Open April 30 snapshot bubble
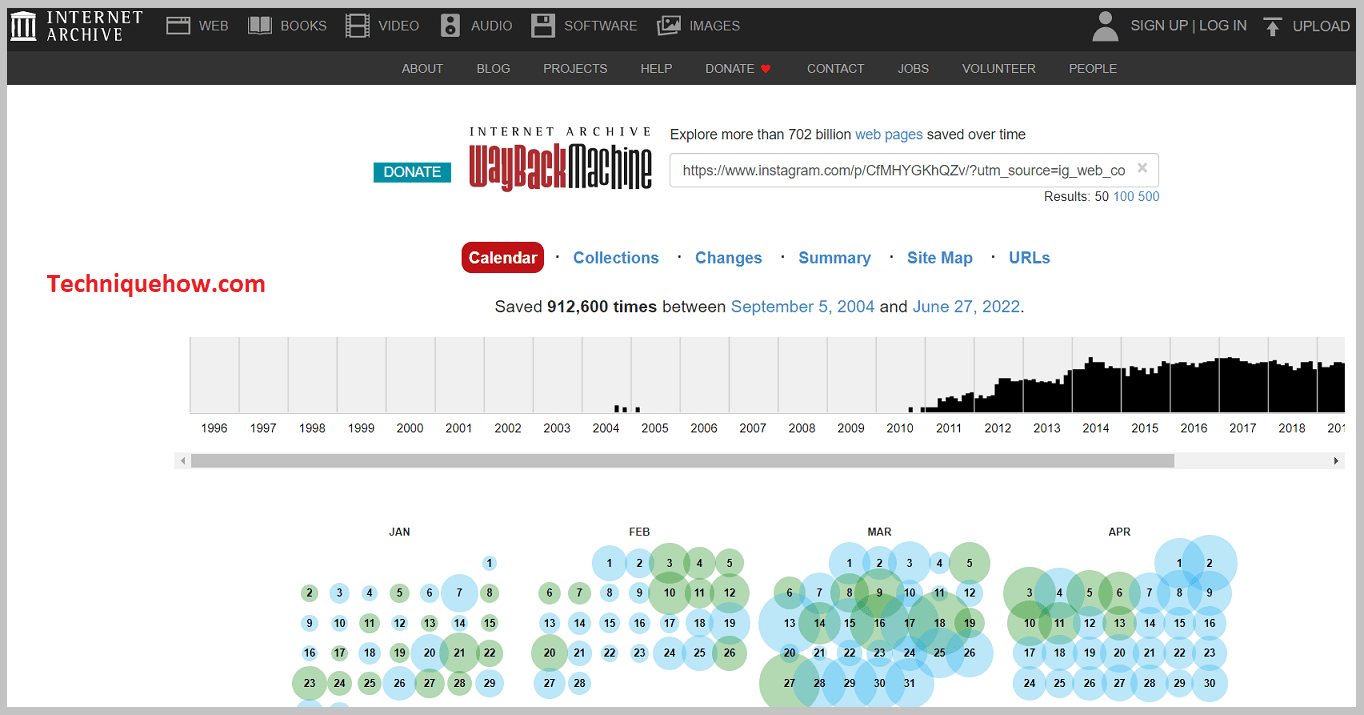 (1209, 684)
